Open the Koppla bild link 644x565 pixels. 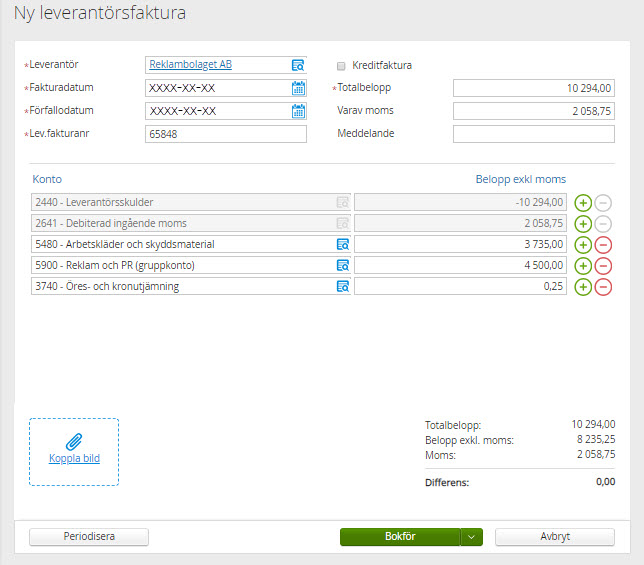(74, 459)
